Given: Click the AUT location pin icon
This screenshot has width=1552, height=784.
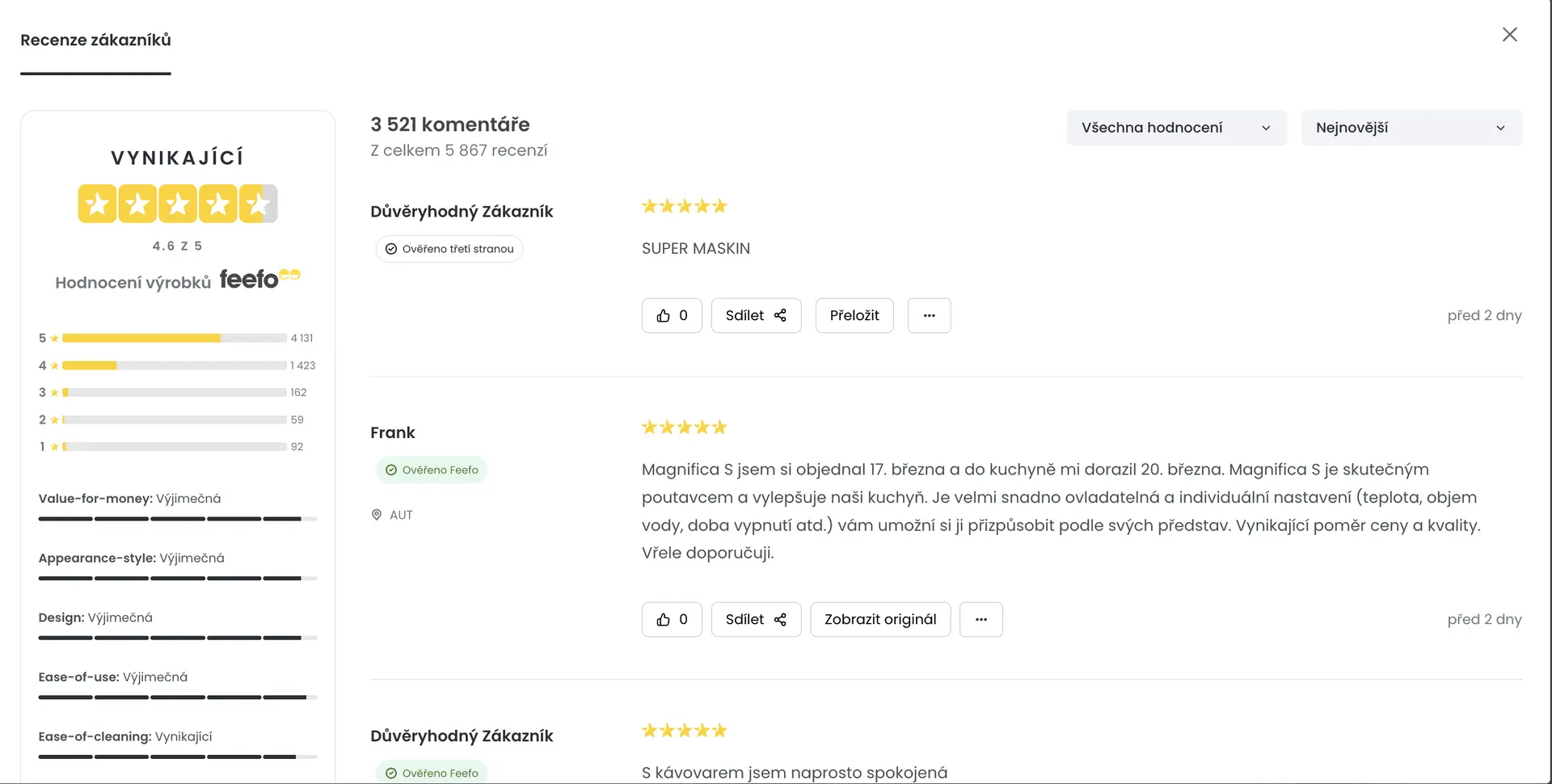Looking at the screenshot, I should (377, 515).
